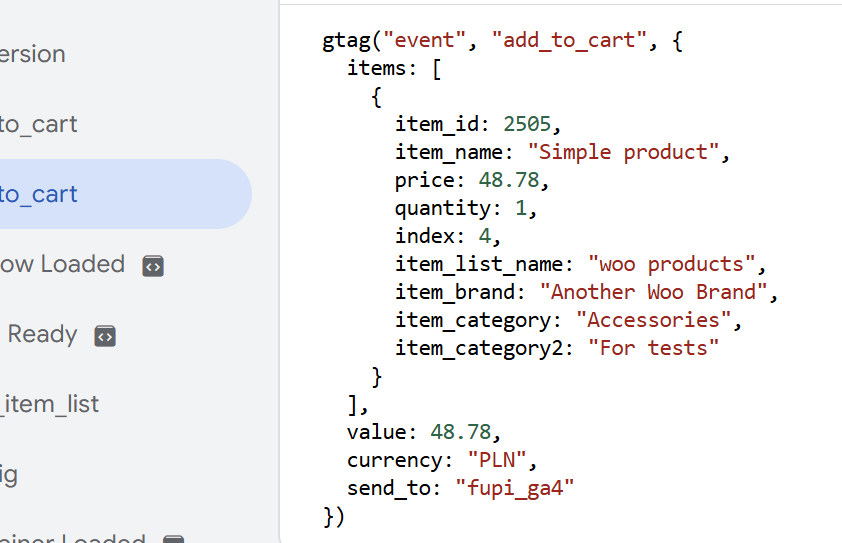This screenshot has width=842, height=543.
Task: Select the highlighted 'to_cart' event in the sidebar
Action: click(x=126, y=194)
